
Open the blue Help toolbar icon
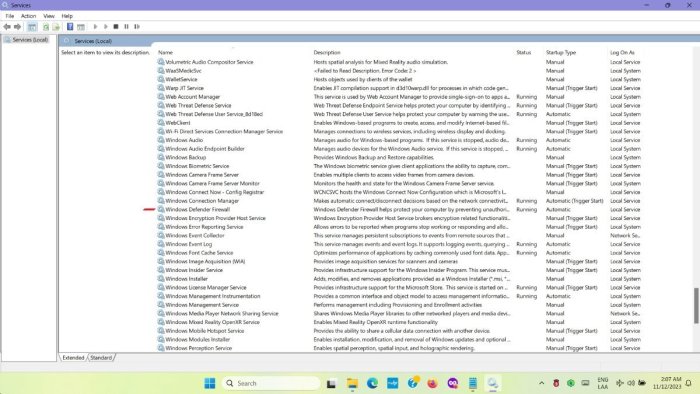70,27
